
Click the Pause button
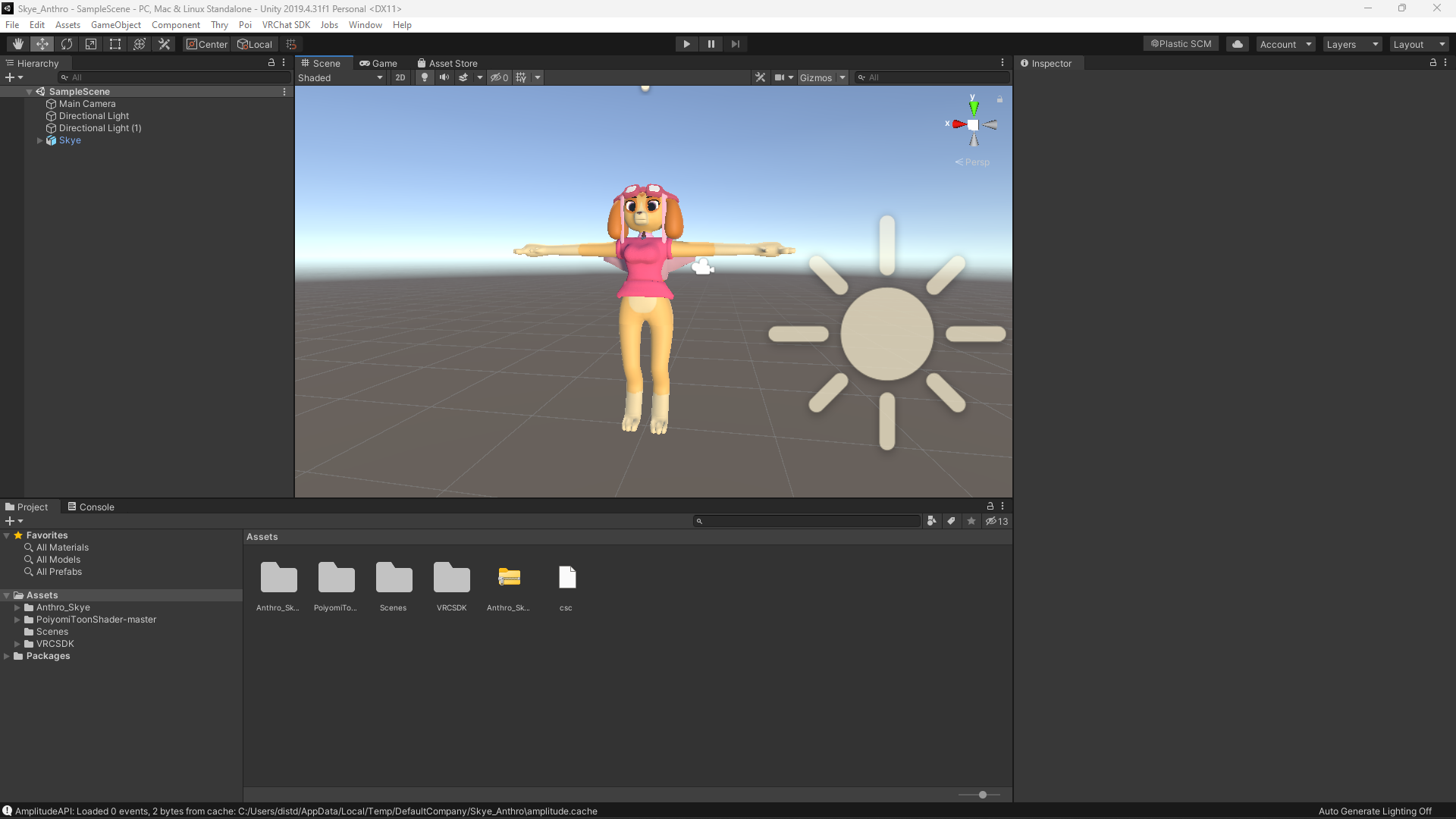[711, 44]
